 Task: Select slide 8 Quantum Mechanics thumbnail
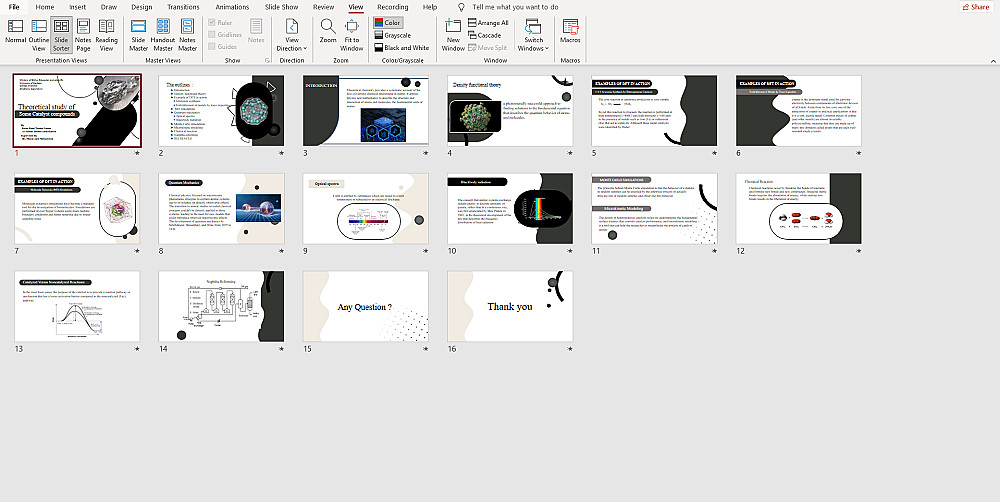pos(221,209)
